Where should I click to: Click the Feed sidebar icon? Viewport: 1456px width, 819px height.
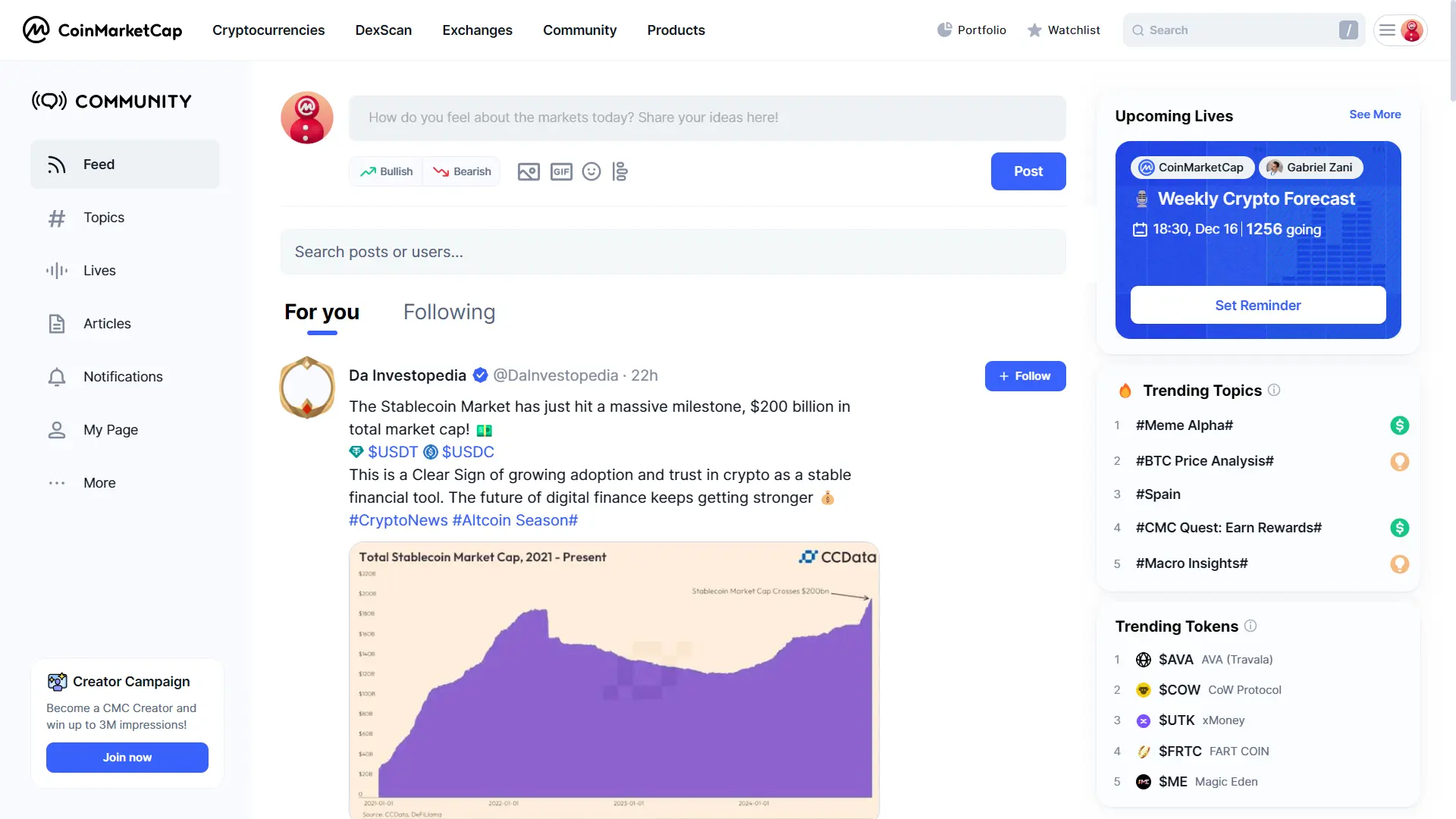tap(57, 164)
